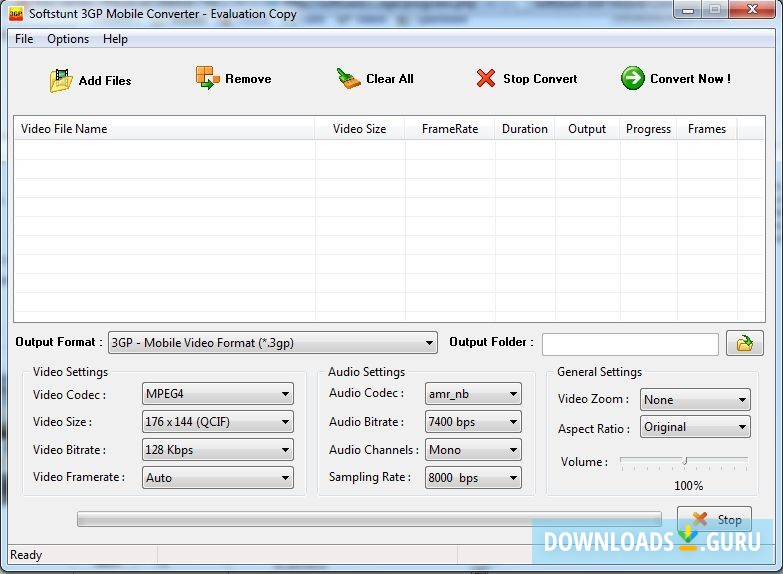Sort by the Video Size column header
This screenshot has height=574, width=783.
(360, 128)
